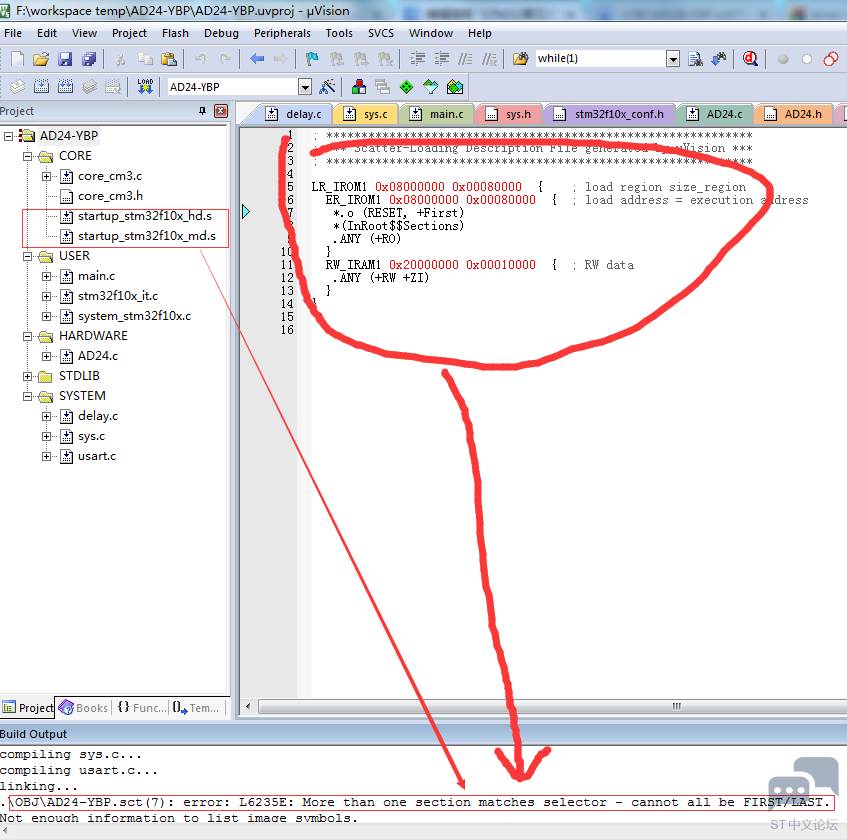847x840 pixels.
Task: Open Options for Target magic wand icon
Action: [x=327, y=86]
